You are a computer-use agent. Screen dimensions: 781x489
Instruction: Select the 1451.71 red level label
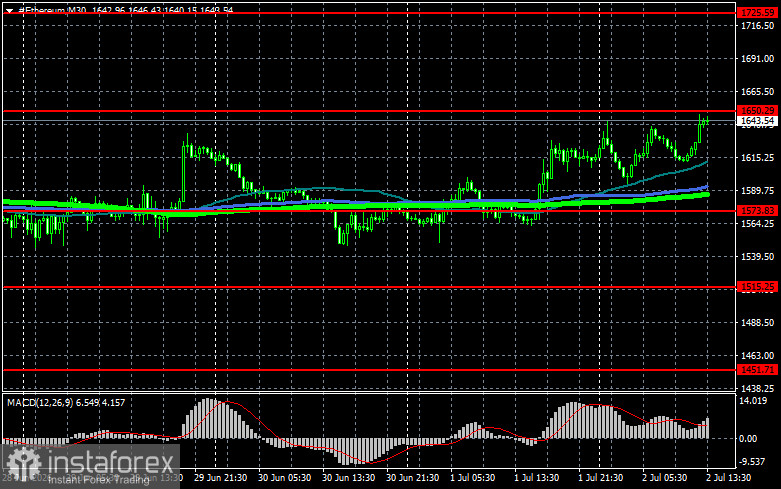click(x=758, y=370)
